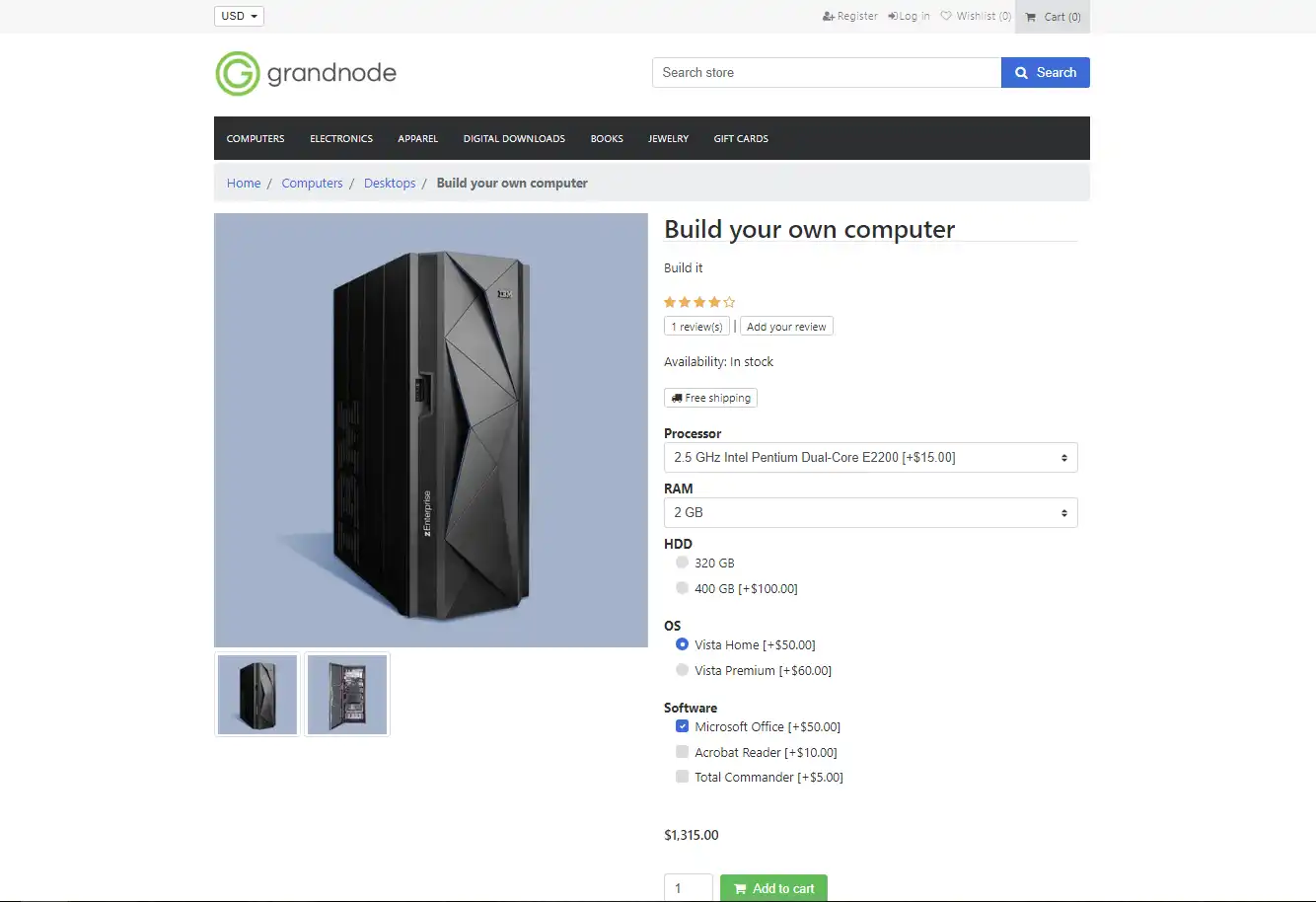Open the USD currency selector
This screenshot has height=902, width=1316.
239,17
